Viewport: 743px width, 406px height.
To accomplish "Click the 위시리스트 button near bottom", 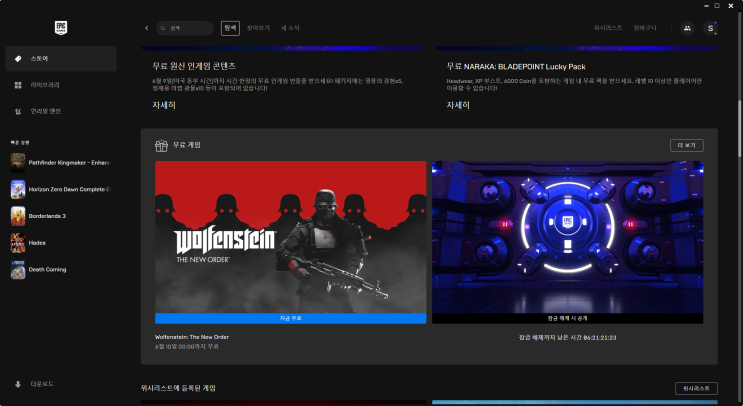I will pos(696,388).
